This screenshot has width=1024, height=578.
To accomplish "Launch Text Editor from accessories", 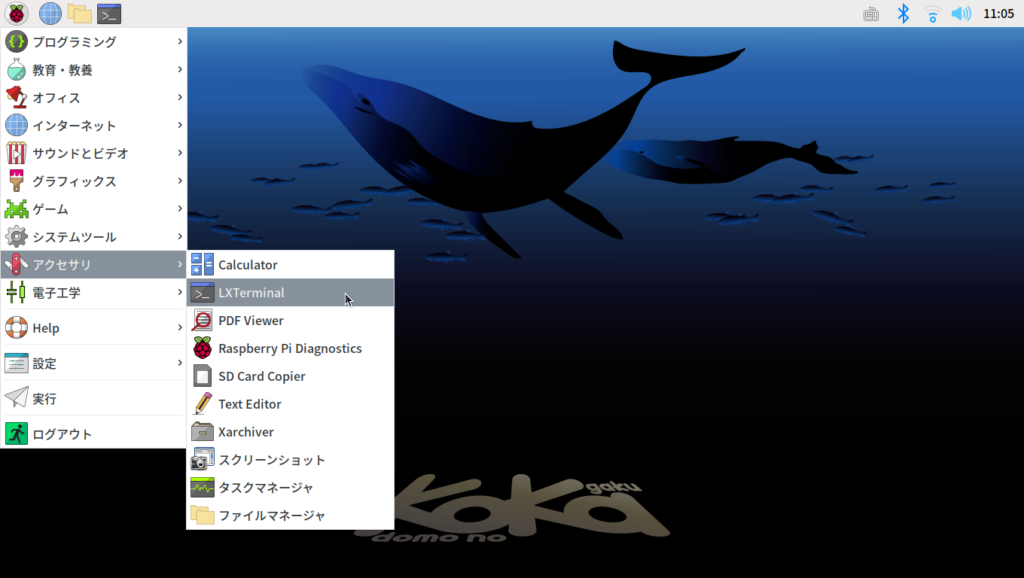I will coord(250,405).
